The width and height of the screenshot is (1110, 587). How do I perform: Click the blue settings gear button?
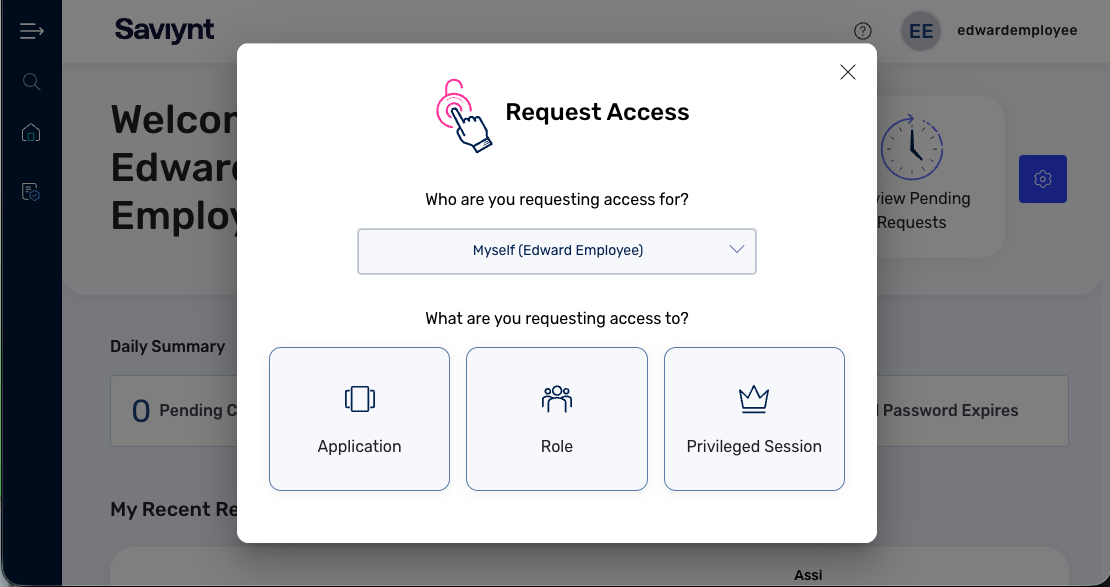point(1043,179)
